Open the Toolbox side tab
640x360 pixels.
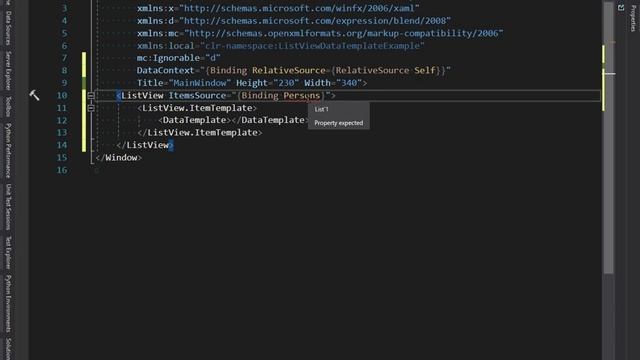click(8, 107)
